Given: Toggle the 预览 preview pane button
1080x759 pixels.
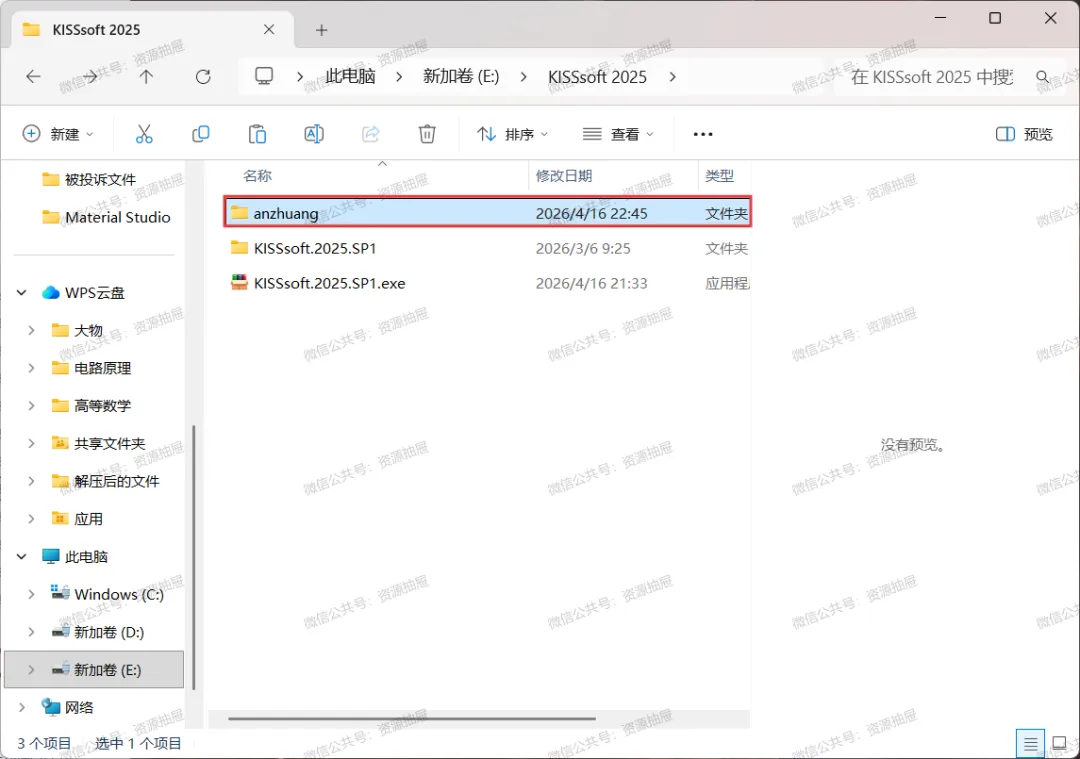Looking at the screenshot, I should 1024,134.
